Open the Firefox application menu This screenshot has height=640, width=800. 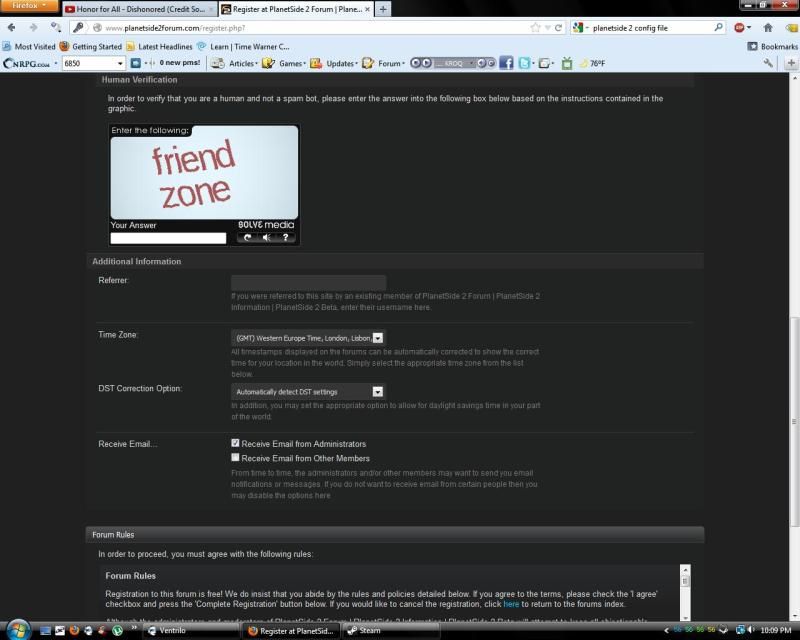(x=29, y=6)
